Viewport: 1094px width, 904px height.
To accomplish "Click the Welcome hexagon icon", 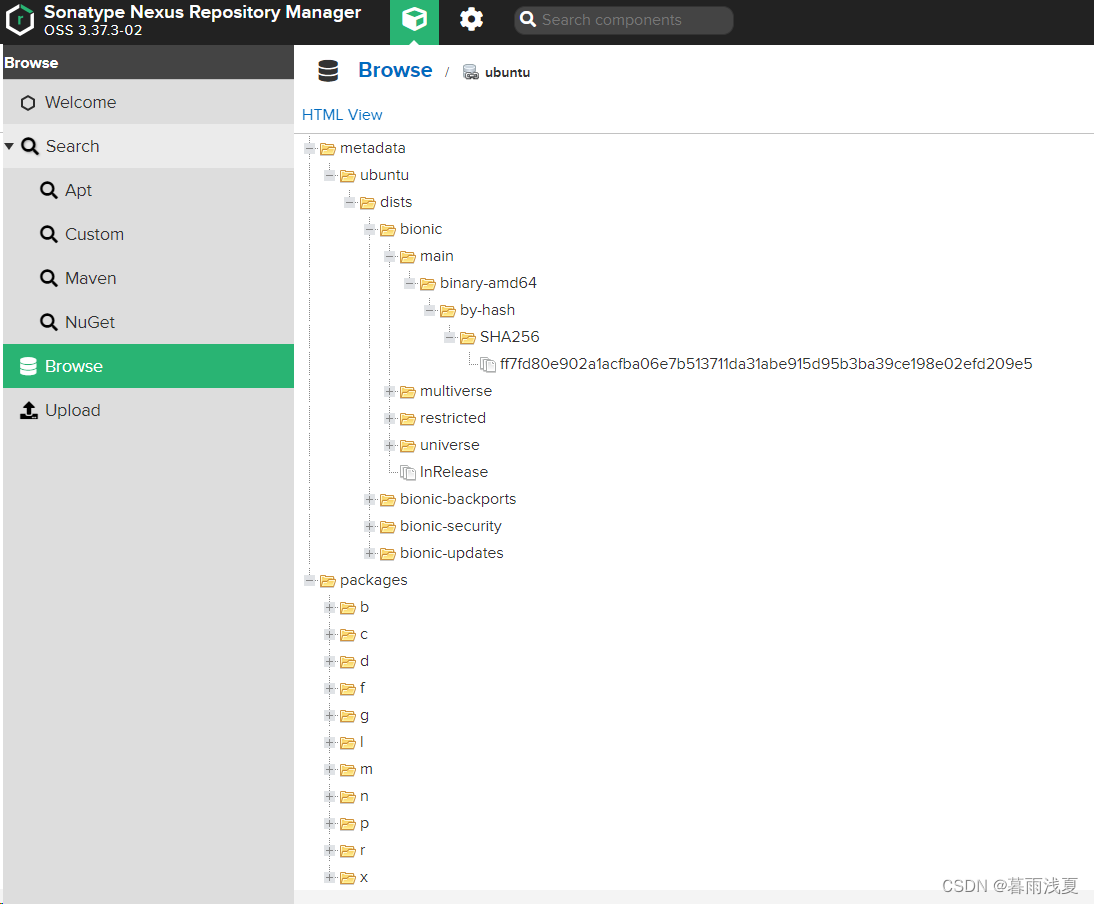I will [x=28, y=103].
